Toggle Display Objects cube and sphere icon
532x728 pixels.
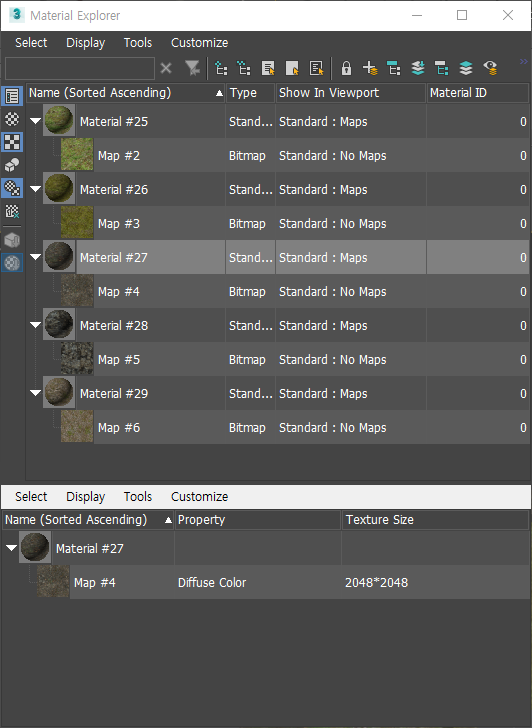click(12, 165)
